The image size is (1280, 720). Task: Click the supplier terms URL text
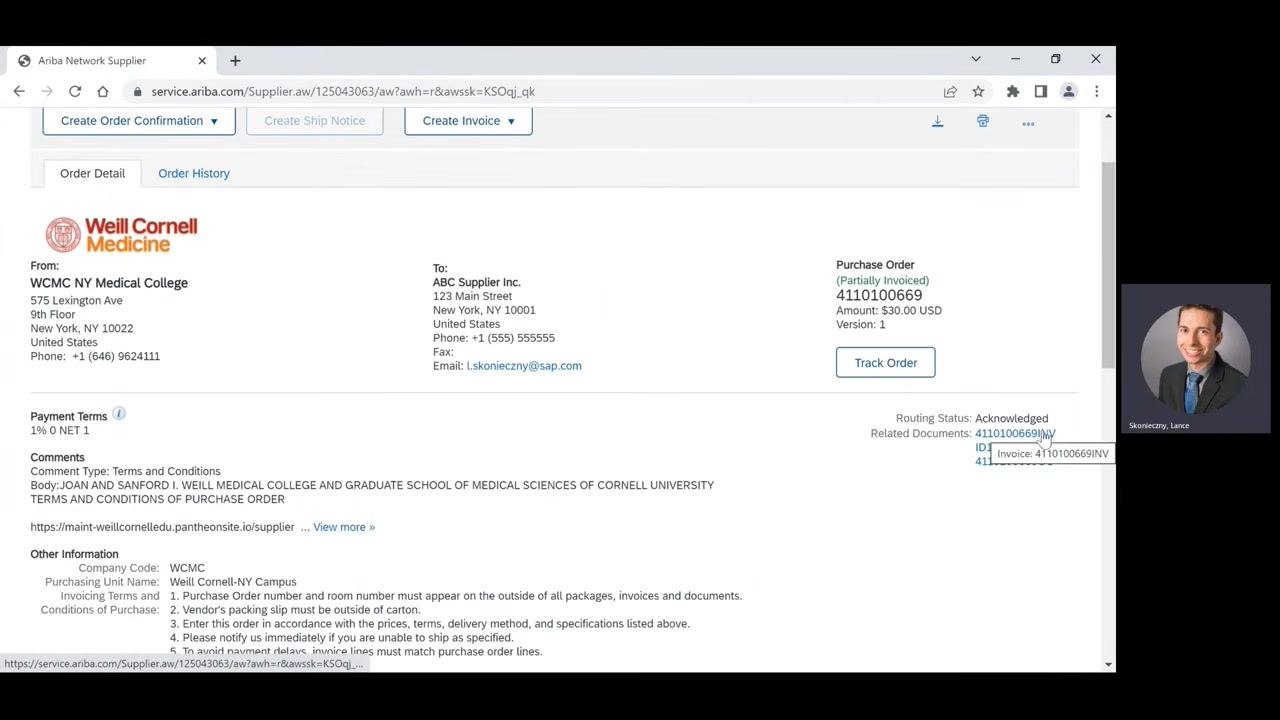tap(162, 527)
